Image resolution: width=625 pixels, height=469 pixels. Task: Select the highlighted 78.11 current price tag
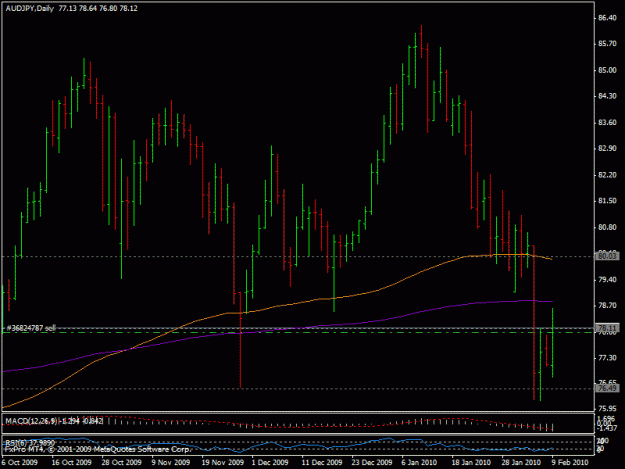(x=607, y=328)
